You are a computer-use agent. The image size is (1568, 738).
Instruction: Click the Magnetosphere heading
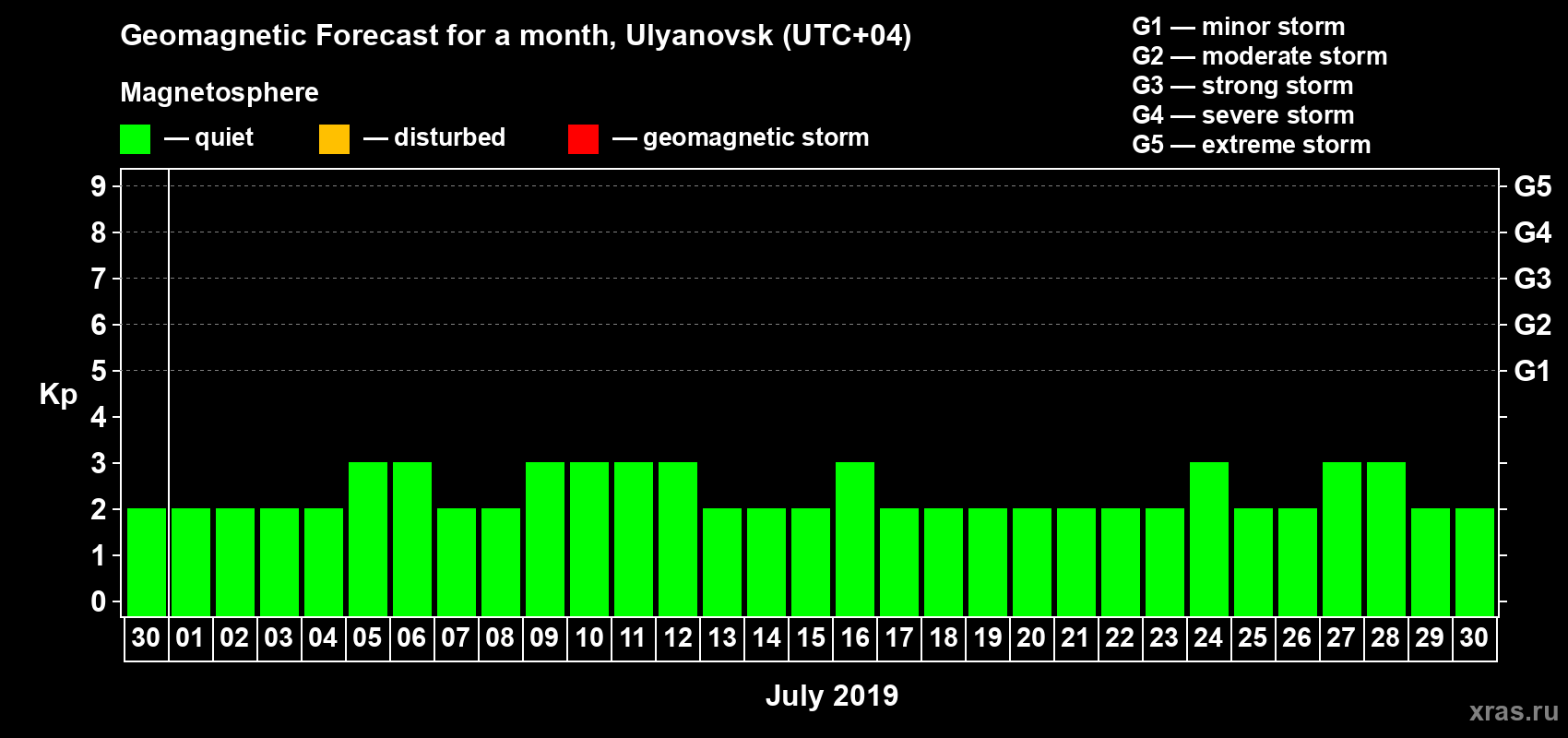tap(220, 92)
